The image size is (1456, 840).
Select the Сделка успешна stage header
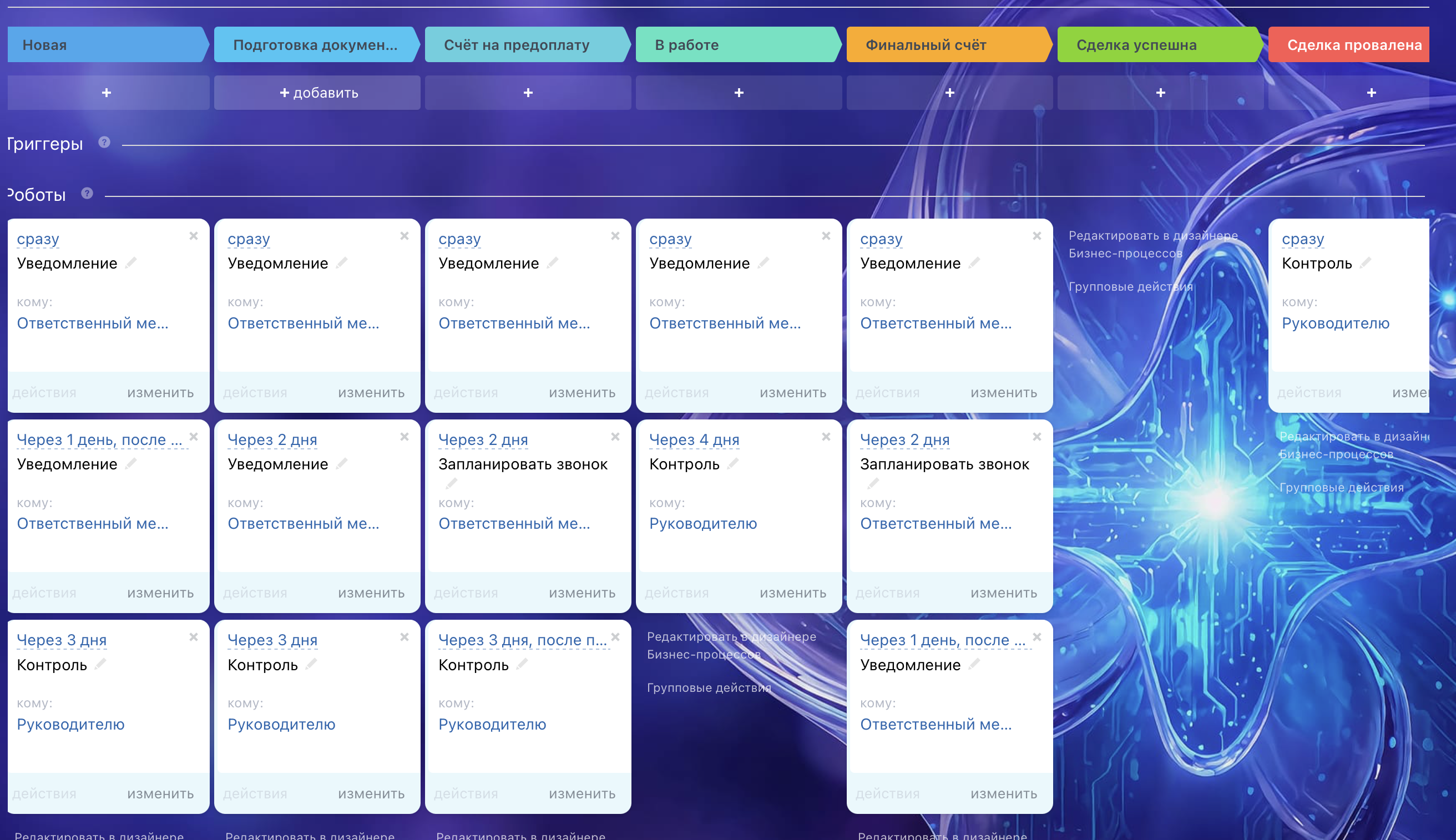click(x=1160, y=44)
